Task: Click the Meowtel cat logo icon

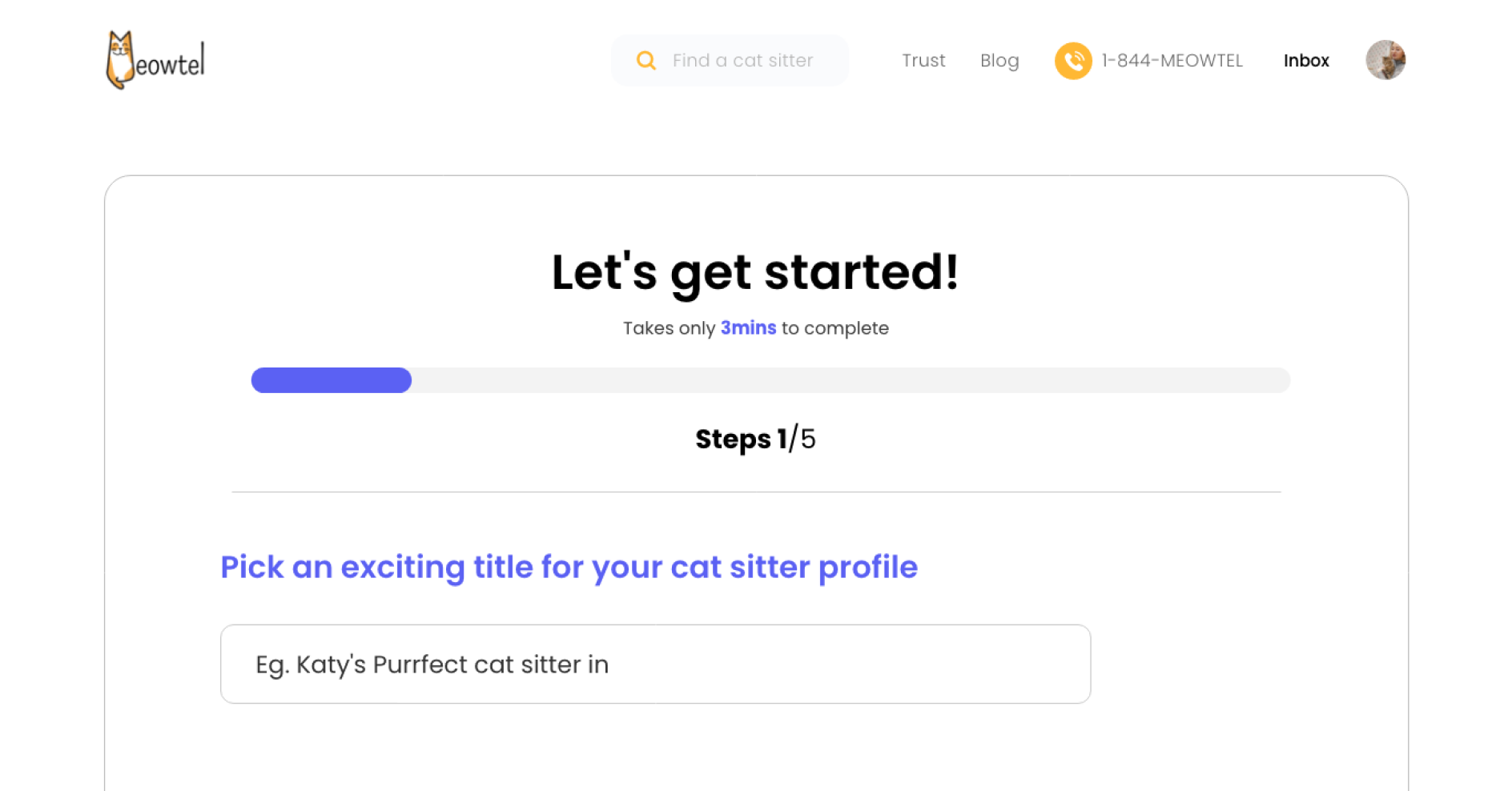Action: click(120, 59)
